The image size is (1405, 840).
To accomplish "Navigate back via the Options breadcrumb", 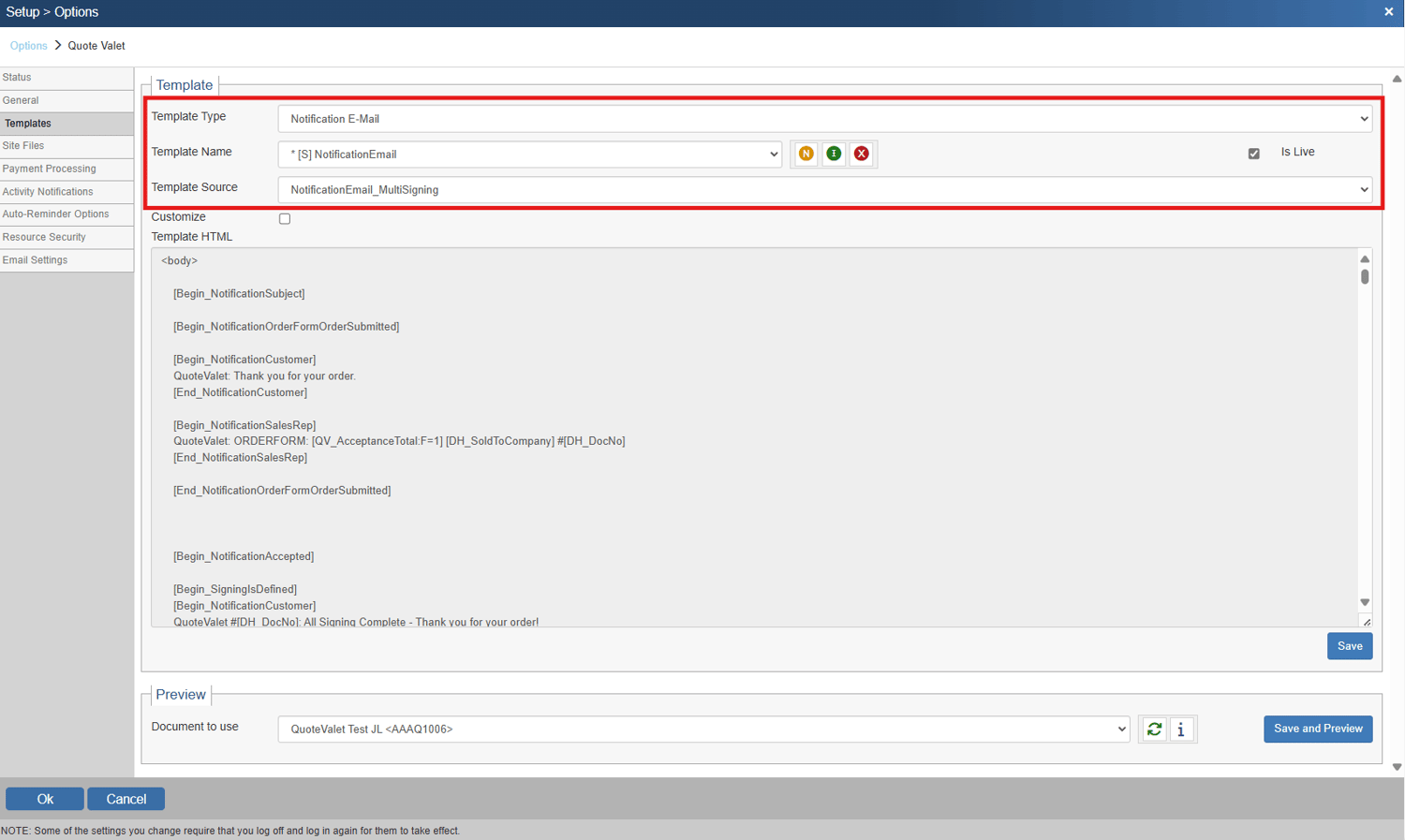I will click(28, 45).
